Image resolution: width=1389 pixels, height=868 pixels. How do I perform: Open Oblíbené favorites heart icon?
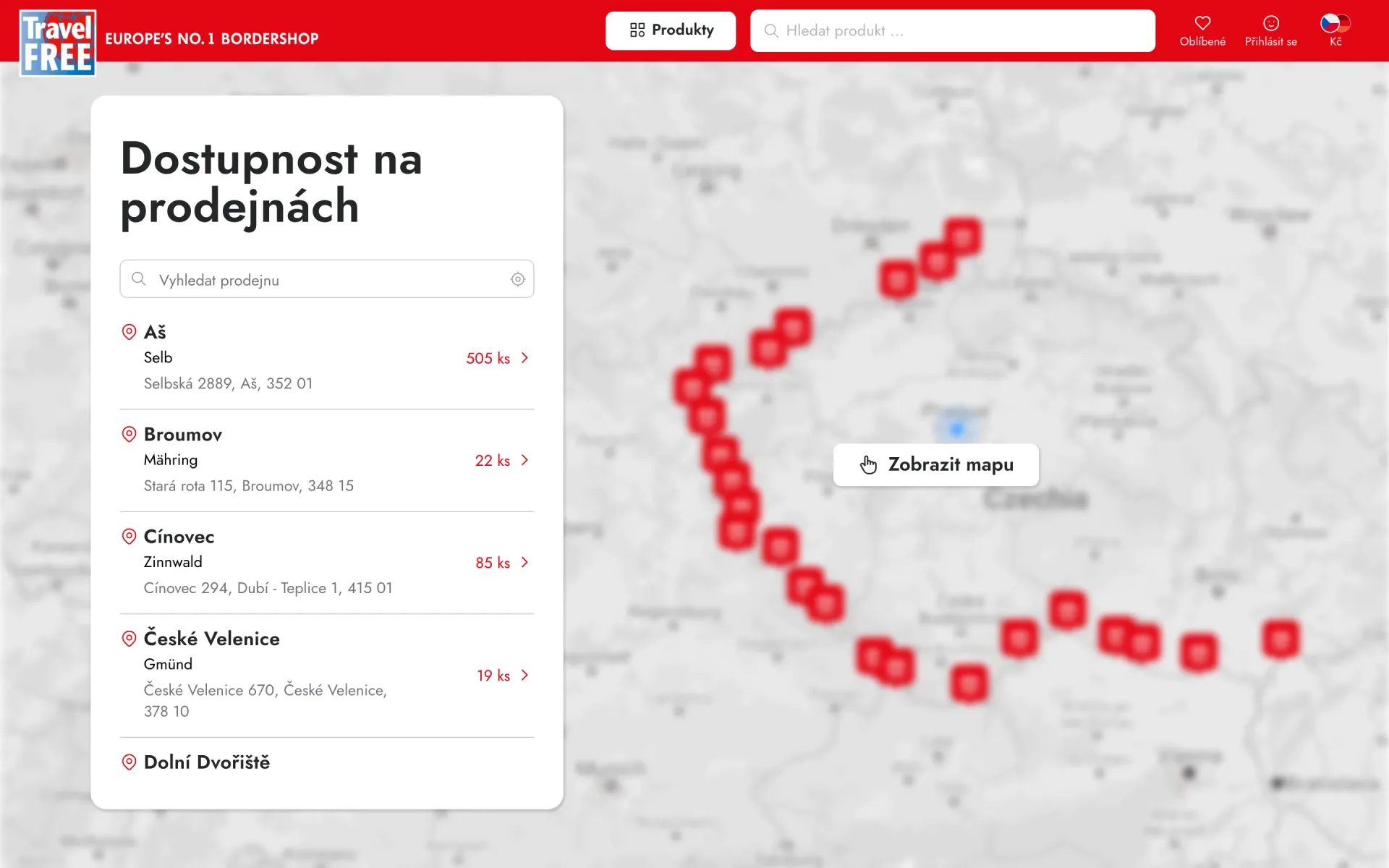point(1202,23)
